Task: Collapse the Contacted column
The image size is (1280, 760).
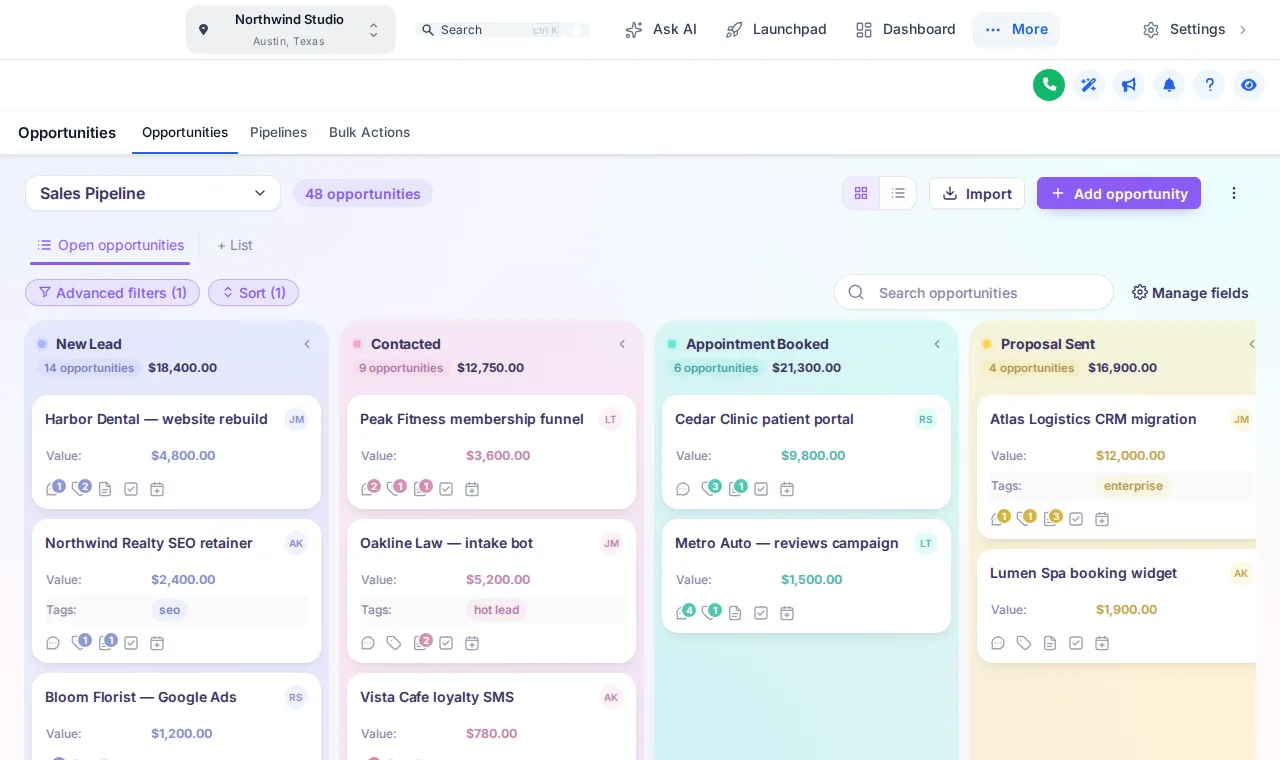Action: [x=622, y=344]
